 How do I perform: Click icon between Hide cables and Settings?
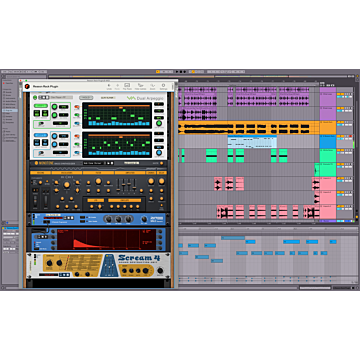[x=152, y=87]
